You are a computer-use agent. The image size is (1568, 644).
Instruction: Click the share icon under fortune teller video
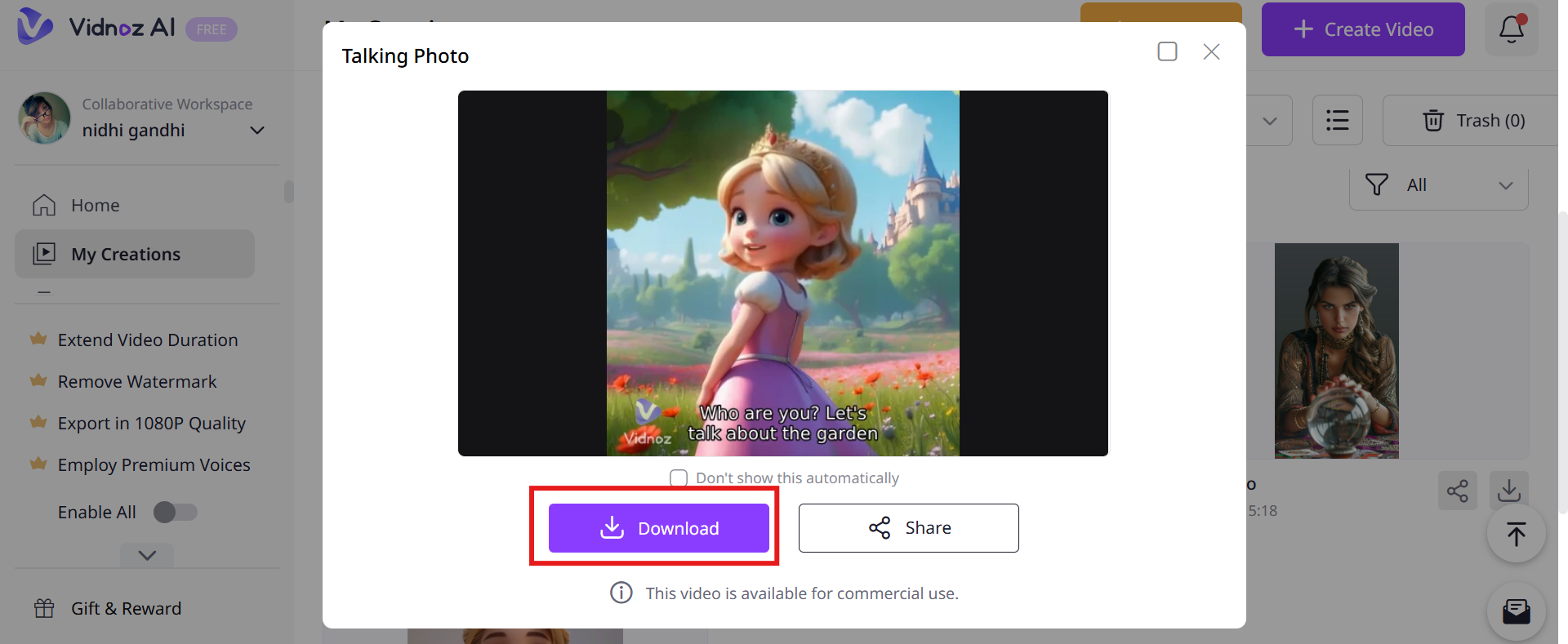(x=1458, y=491)
